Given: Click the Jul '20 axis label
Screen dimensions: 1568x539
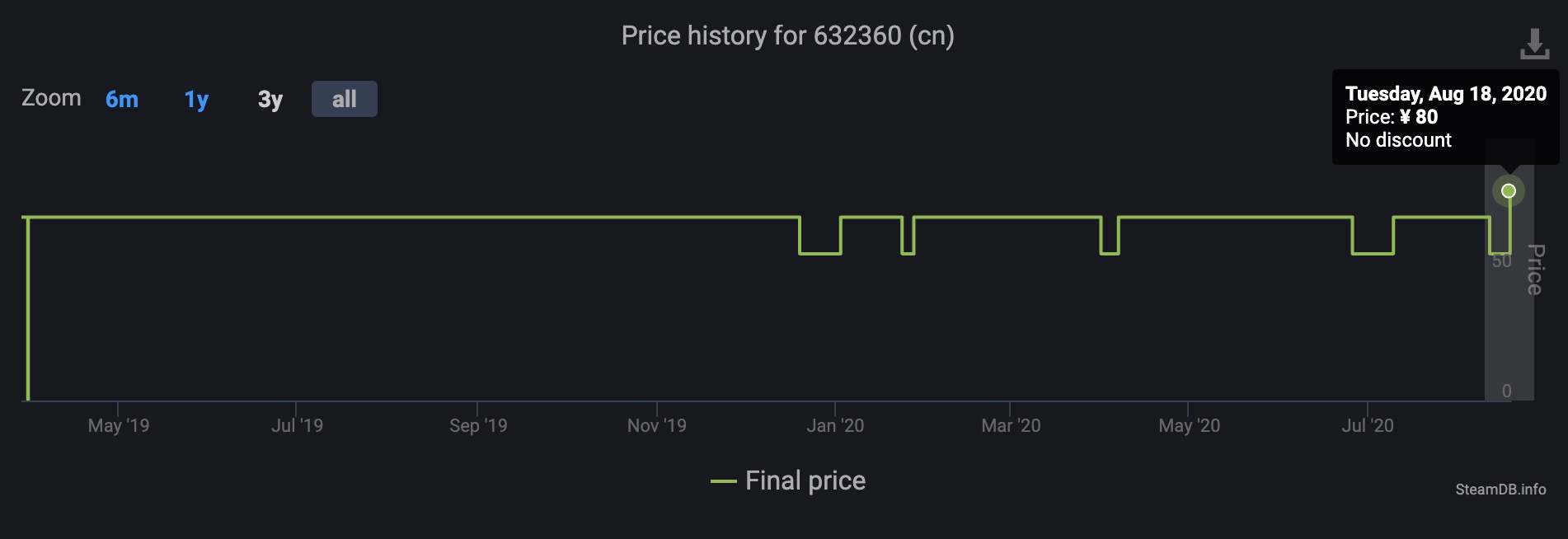Looking at the screenshot, I should tap(1368, 425).
